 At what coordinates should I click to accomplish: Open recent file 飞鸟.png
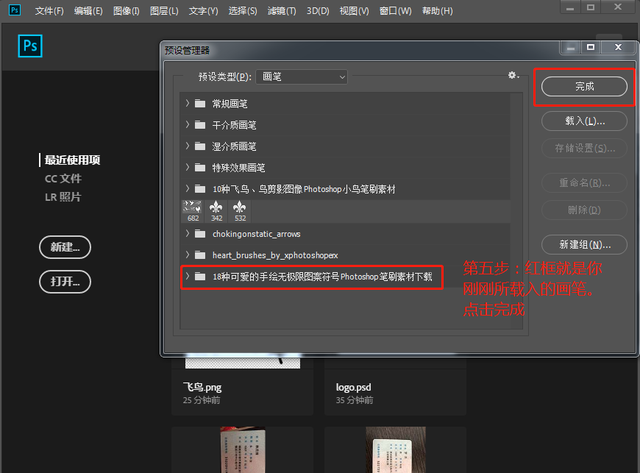click(242, 387)
